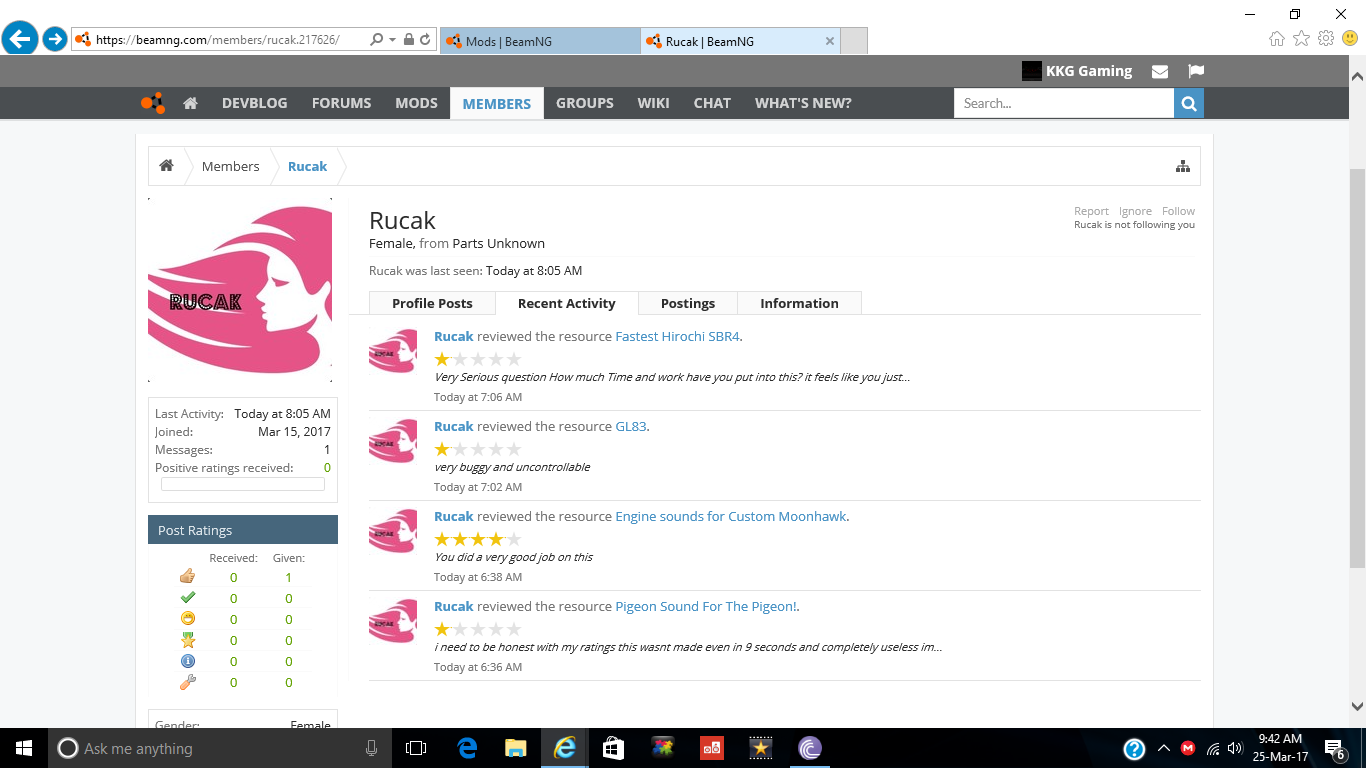Click the wrench Useful rating icon

tap(187, 682)
